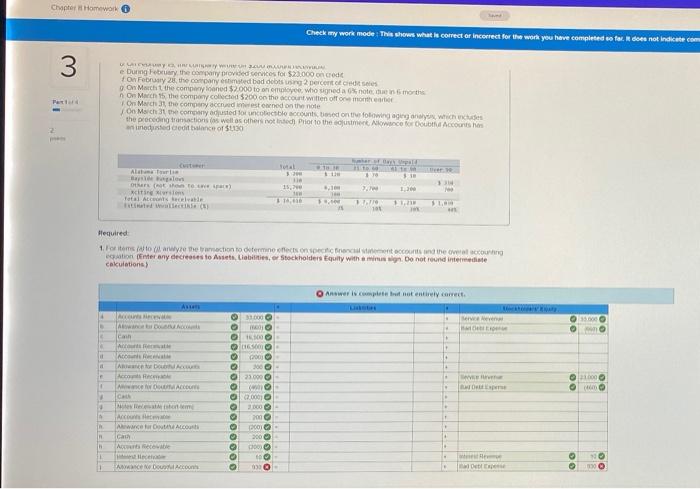Click 'Others (not shown to save space)' row
Screen dimensions: 700x489
point(289,186)
